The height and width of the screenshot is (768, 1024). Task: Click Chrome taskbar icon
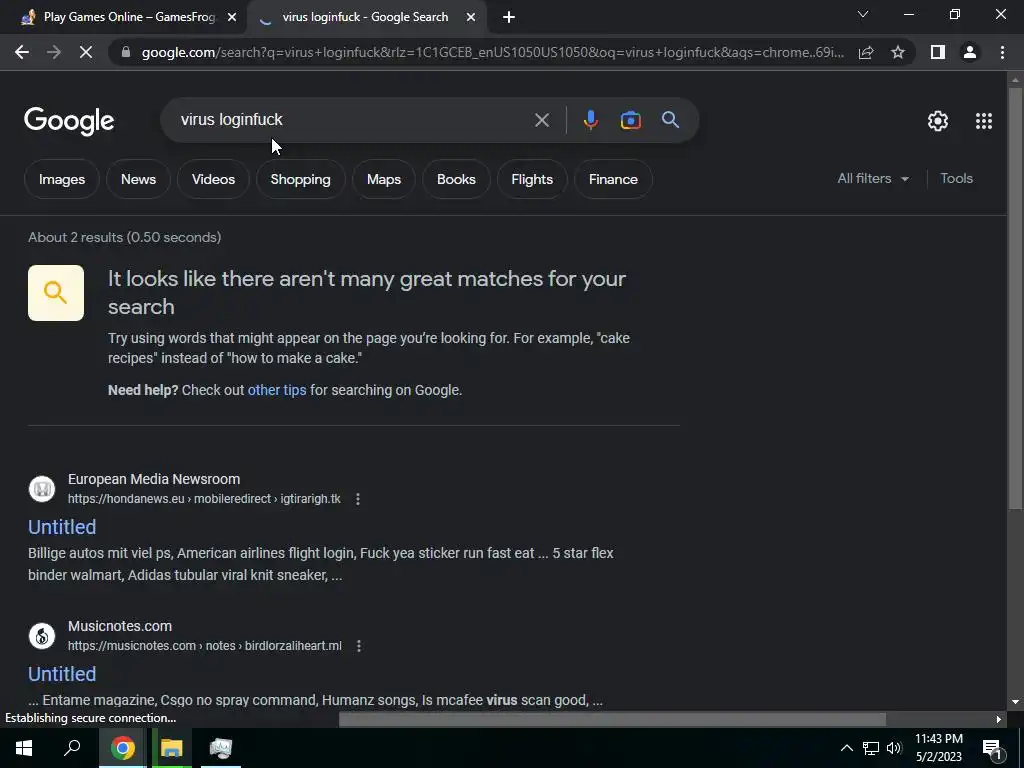(122, 748)
